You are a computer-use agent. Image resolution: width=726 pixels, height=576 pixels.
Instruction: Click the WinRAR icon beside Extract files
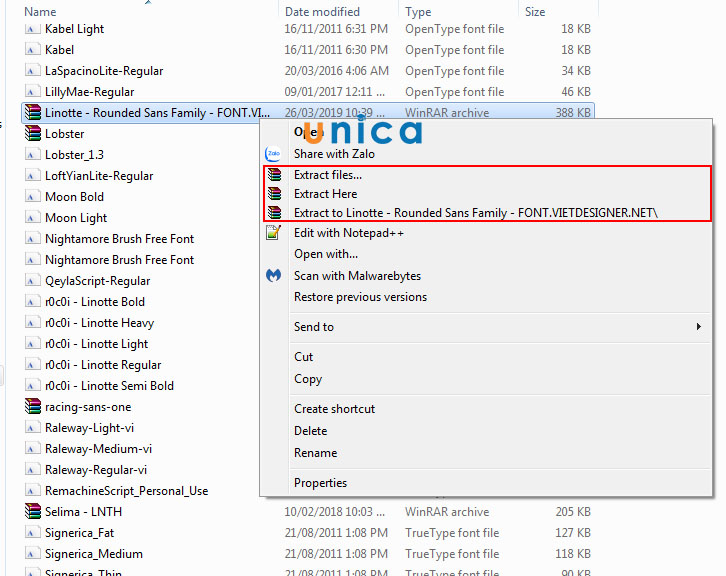pyautogui.click(x=274, y=175)
